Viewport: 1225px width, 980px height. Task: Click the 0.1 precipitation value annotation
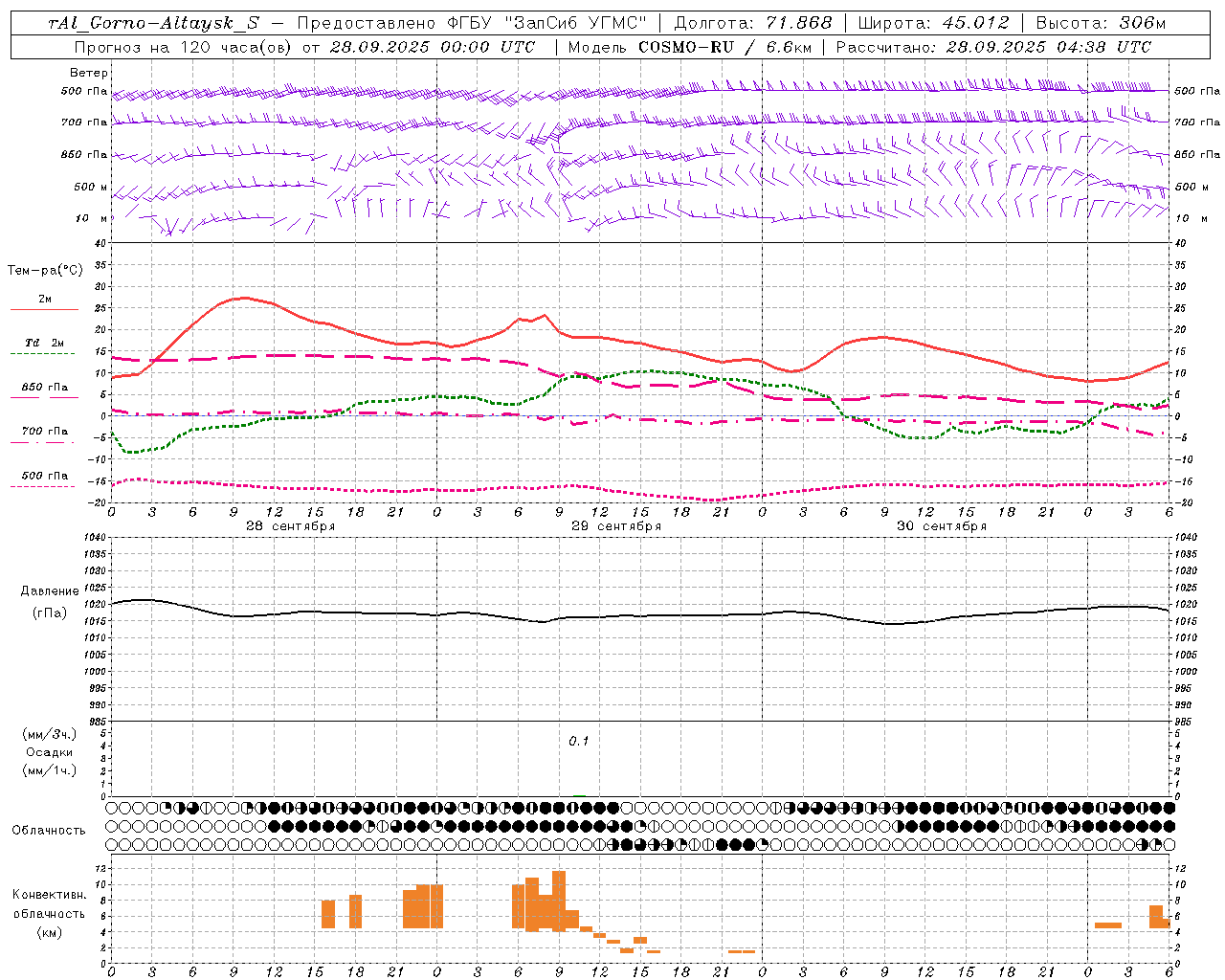[579, 742]
